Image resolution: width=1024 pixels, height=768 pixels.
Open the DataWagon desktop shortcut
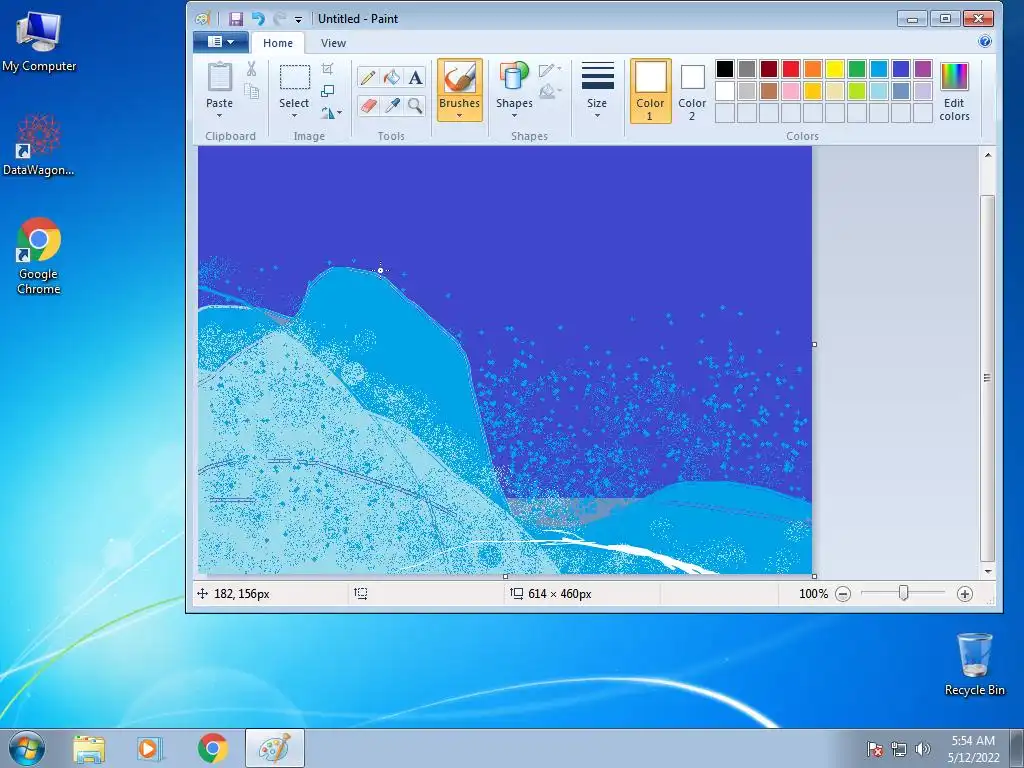pyautogui.click(x=39, y=145)
